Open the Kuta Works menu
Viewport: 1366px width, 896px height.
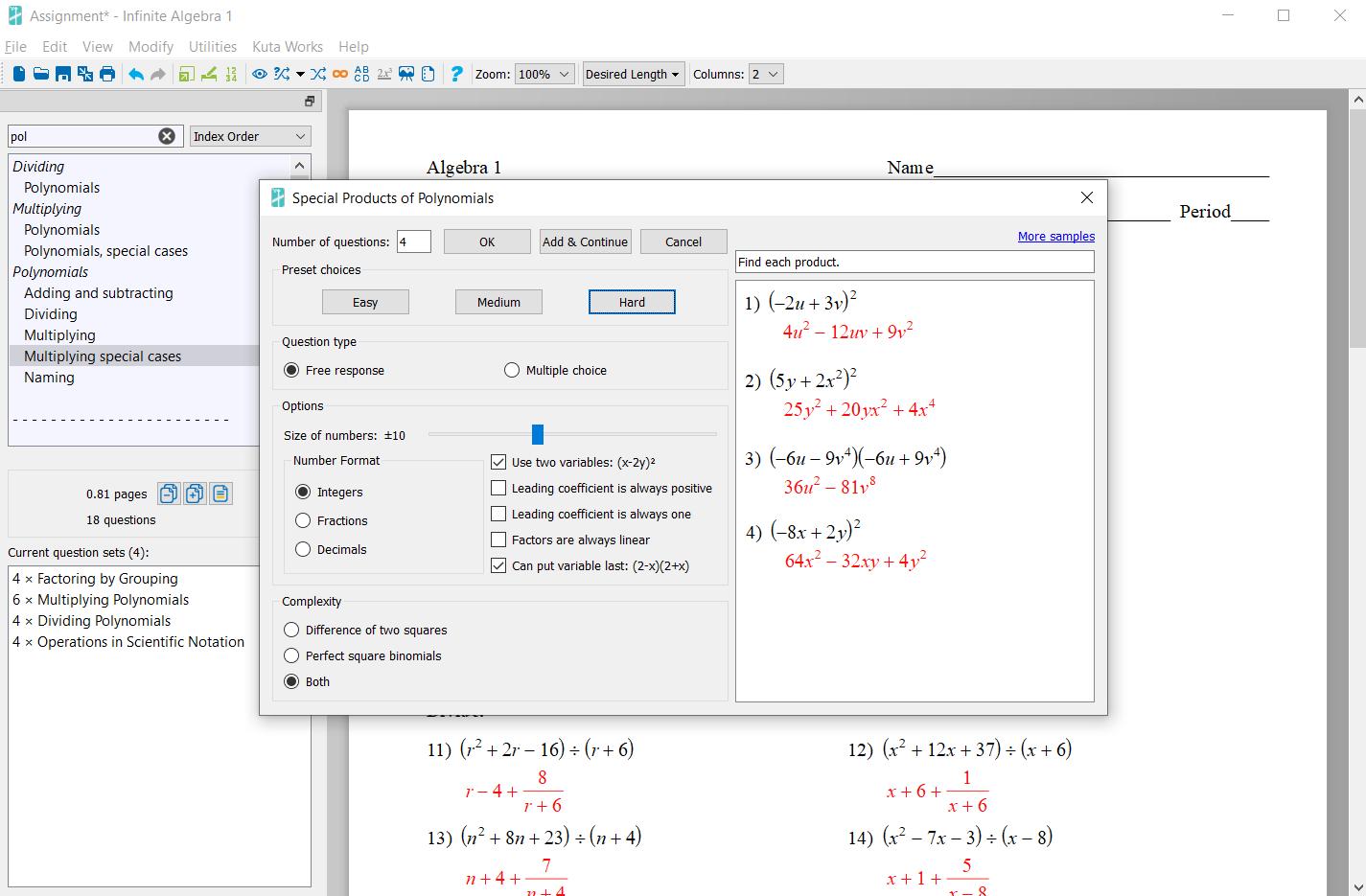[288, 47]
